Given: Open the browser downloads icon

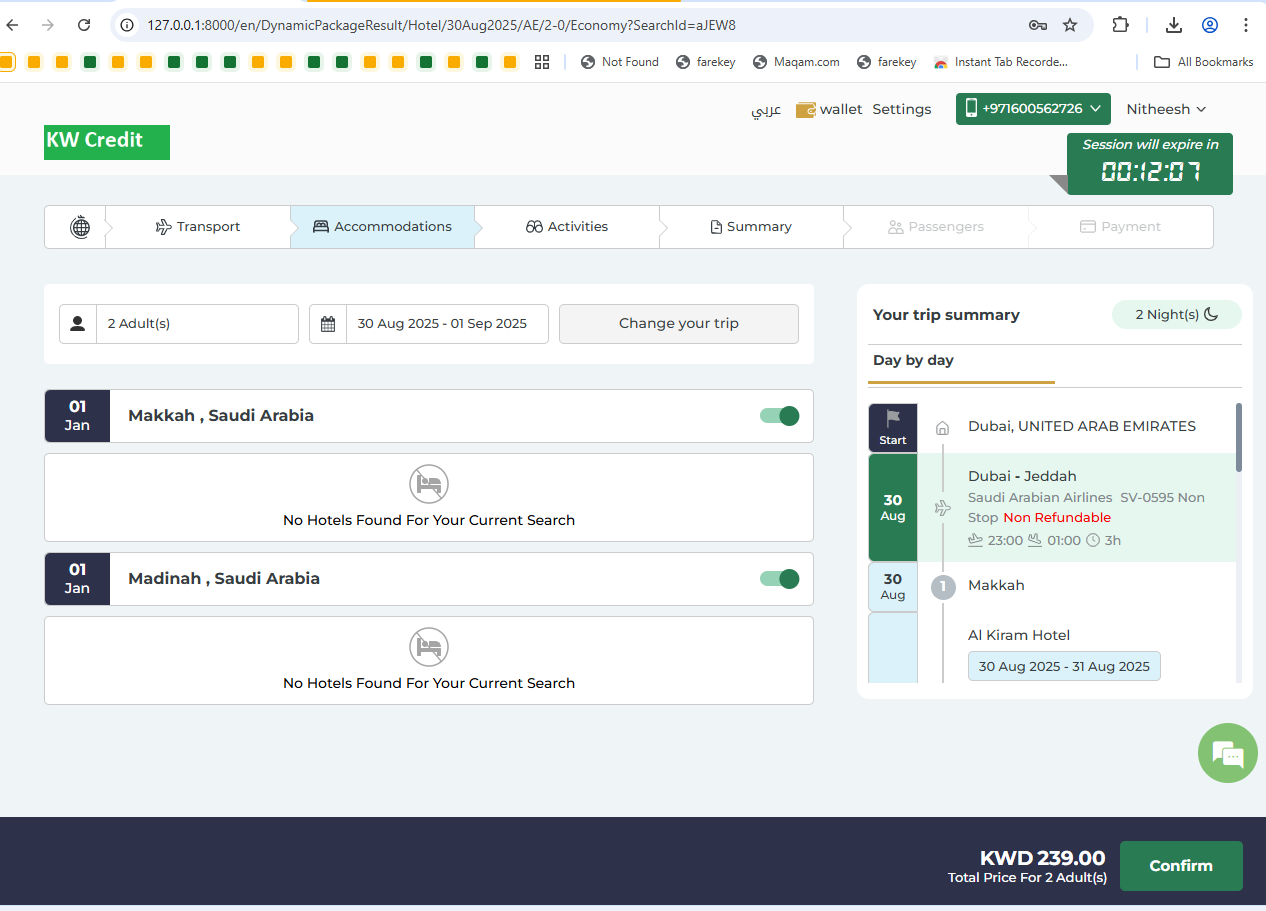Looking at the screenshot, I should [x=1174, y=25].
